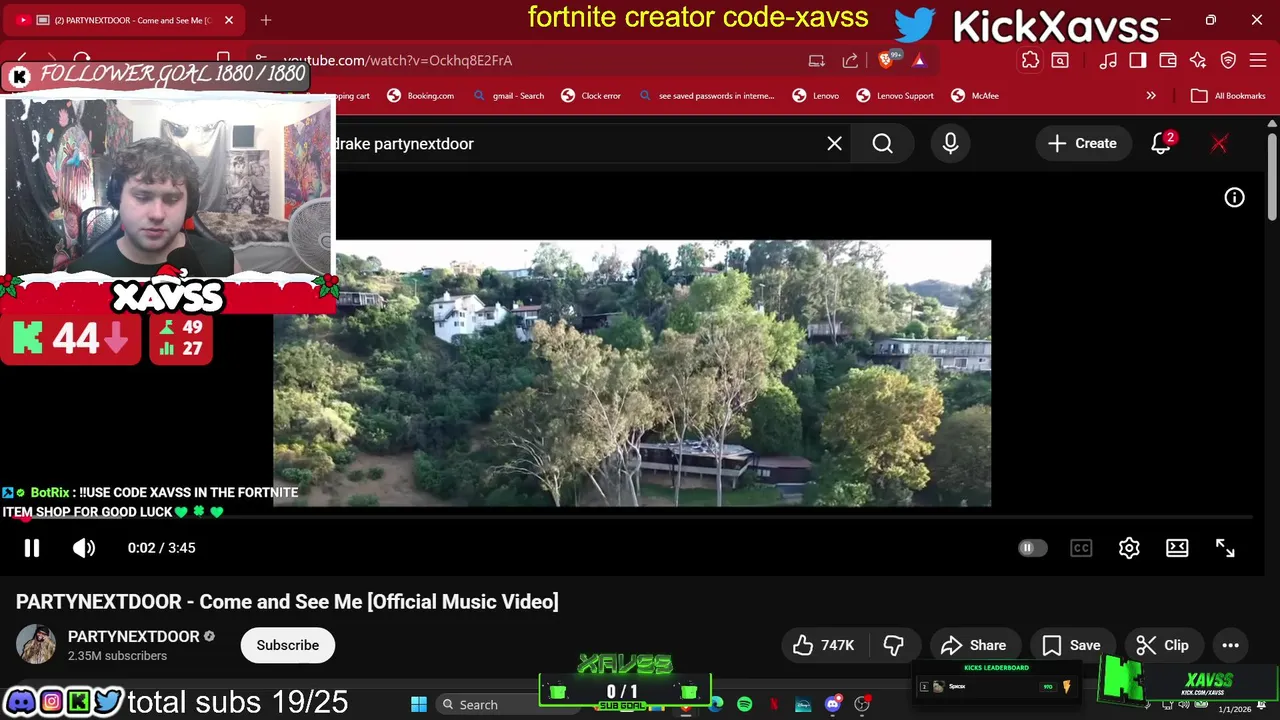The width and height of the screenshot is (1280, 720).
Task: Search with voice microphone button
Action: [950, 144]
